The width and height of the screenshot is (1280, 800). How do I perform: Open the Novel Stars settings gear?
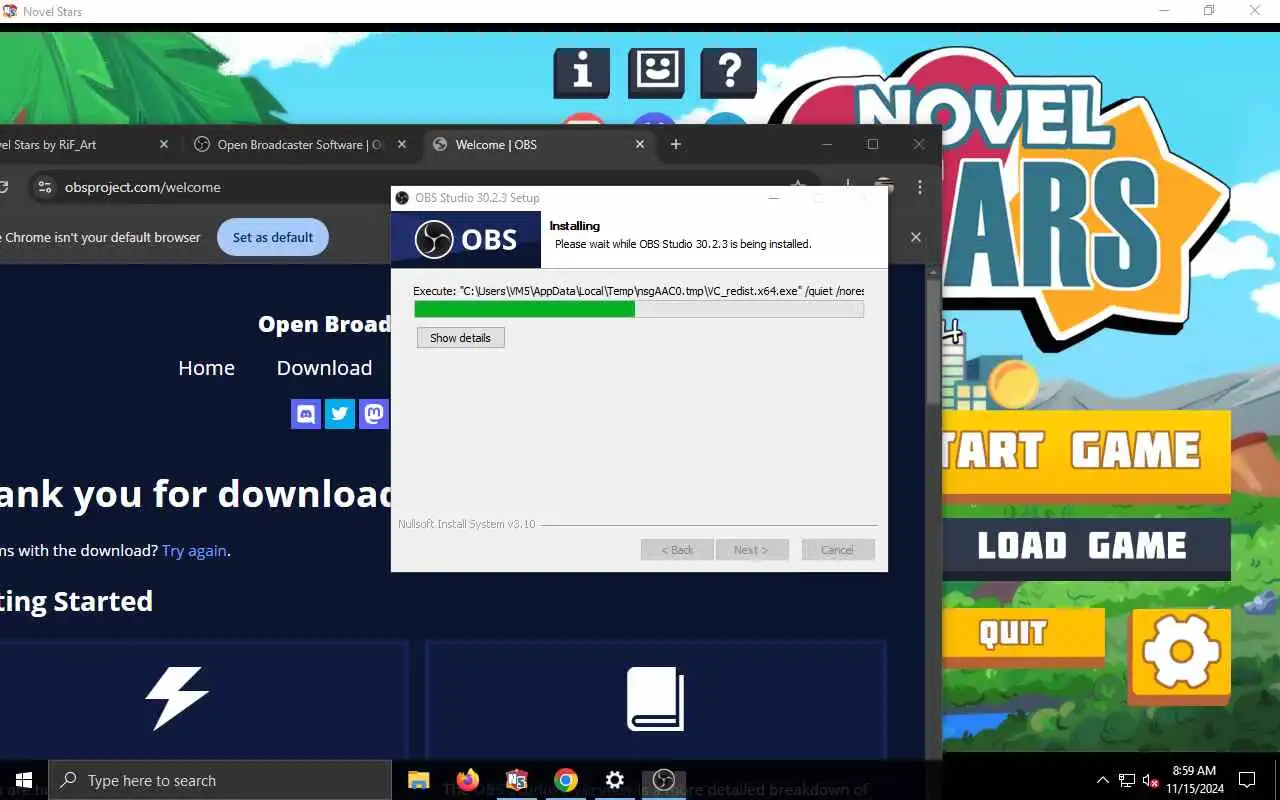pos(1180,654)
